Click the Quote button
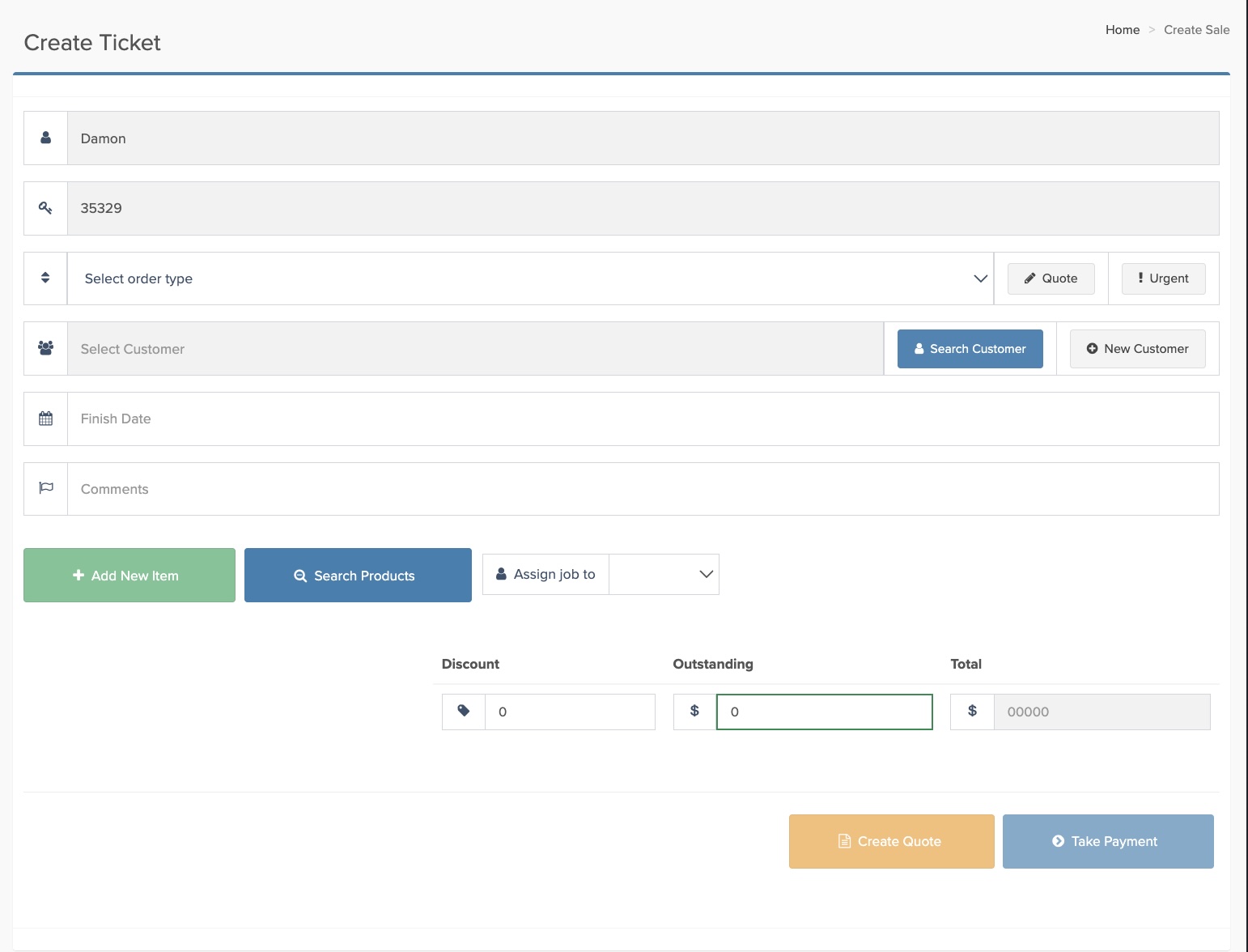The width and height of the screenshot is (1248, 952). (x=1051, y=278)
